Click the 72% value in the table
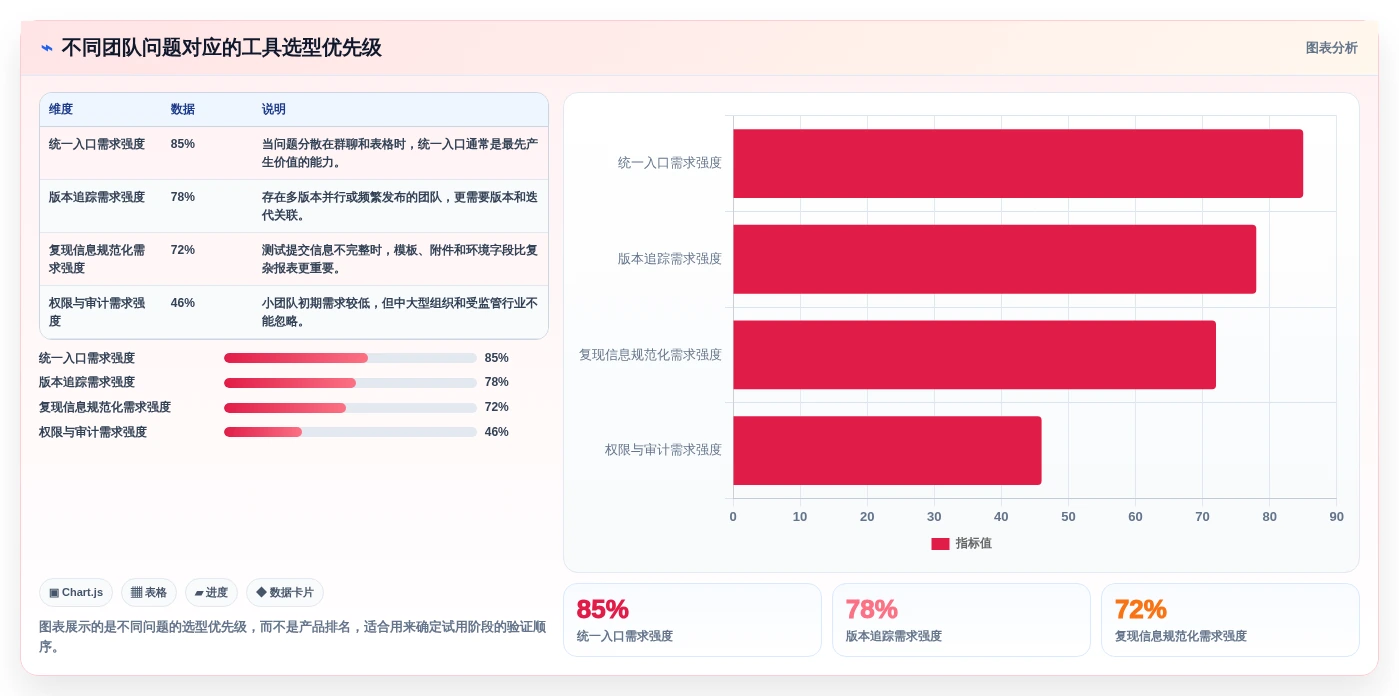 (x=183, y=250)
